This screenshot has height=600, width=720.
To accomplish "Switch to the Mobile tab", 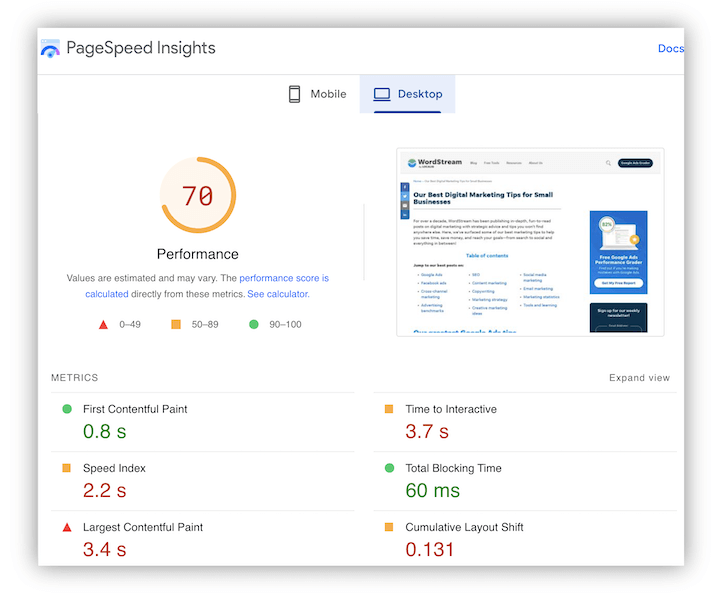I will point(317,94).
